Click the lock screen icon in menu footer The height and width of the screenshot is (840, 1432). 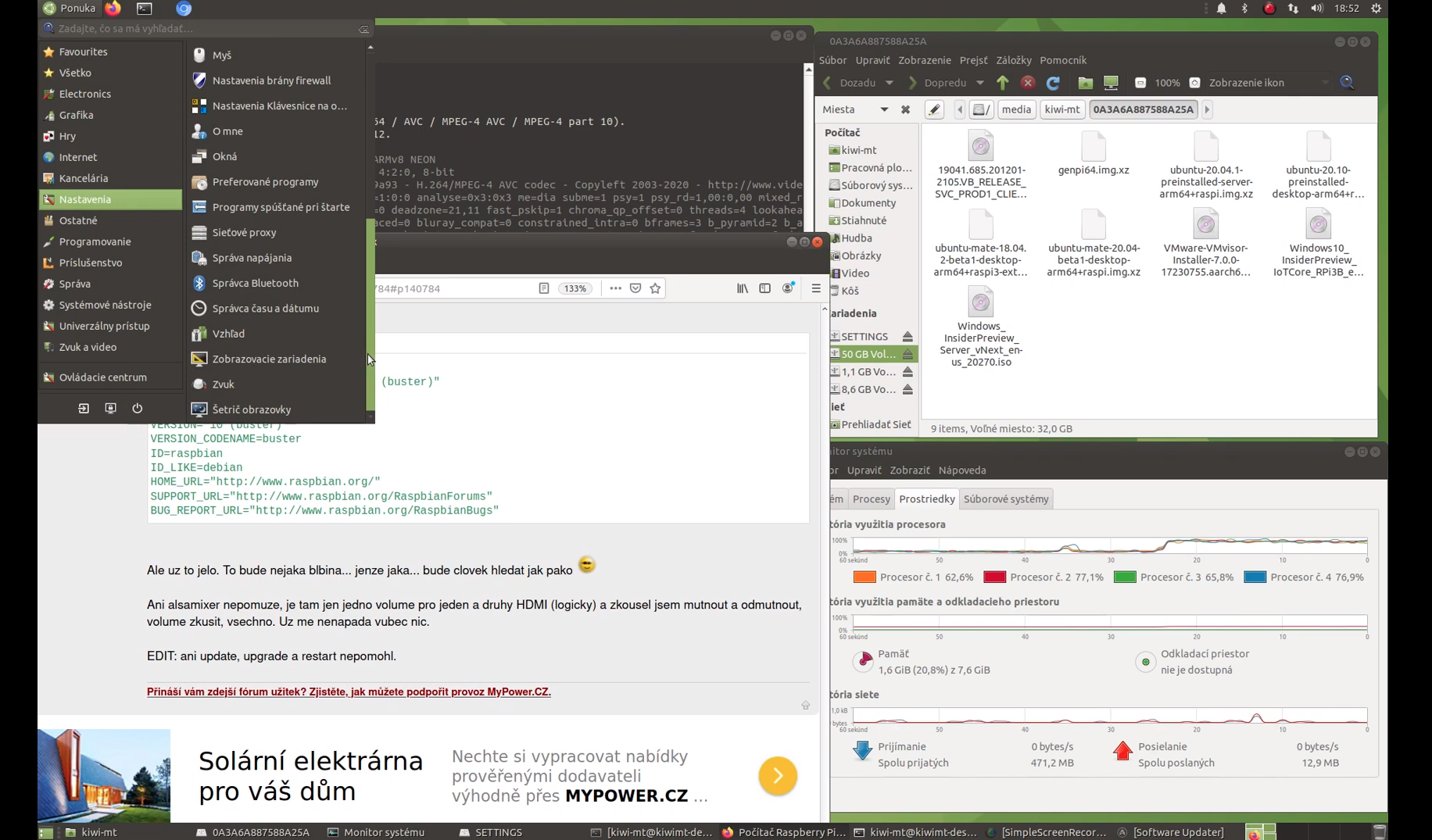point(110,408)
